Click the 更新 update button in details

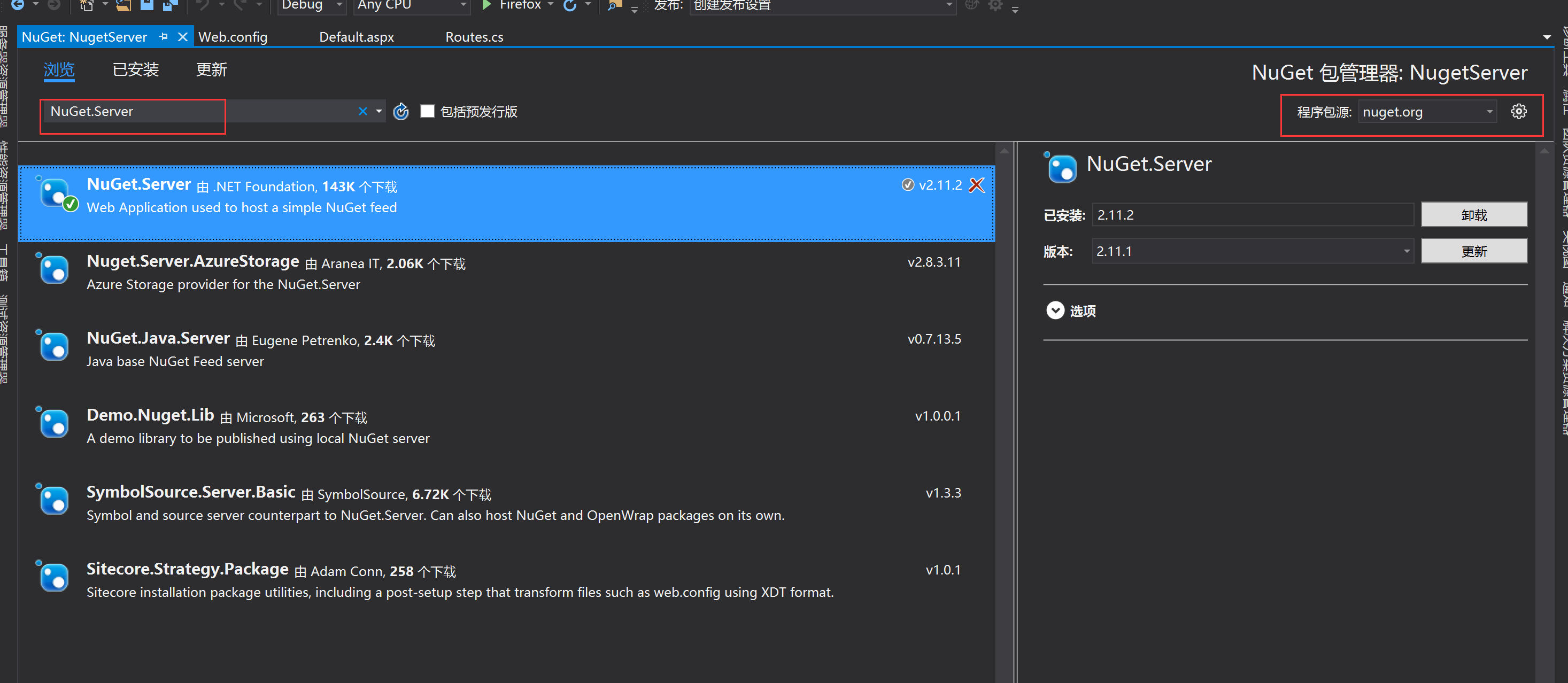point(1474,251)
